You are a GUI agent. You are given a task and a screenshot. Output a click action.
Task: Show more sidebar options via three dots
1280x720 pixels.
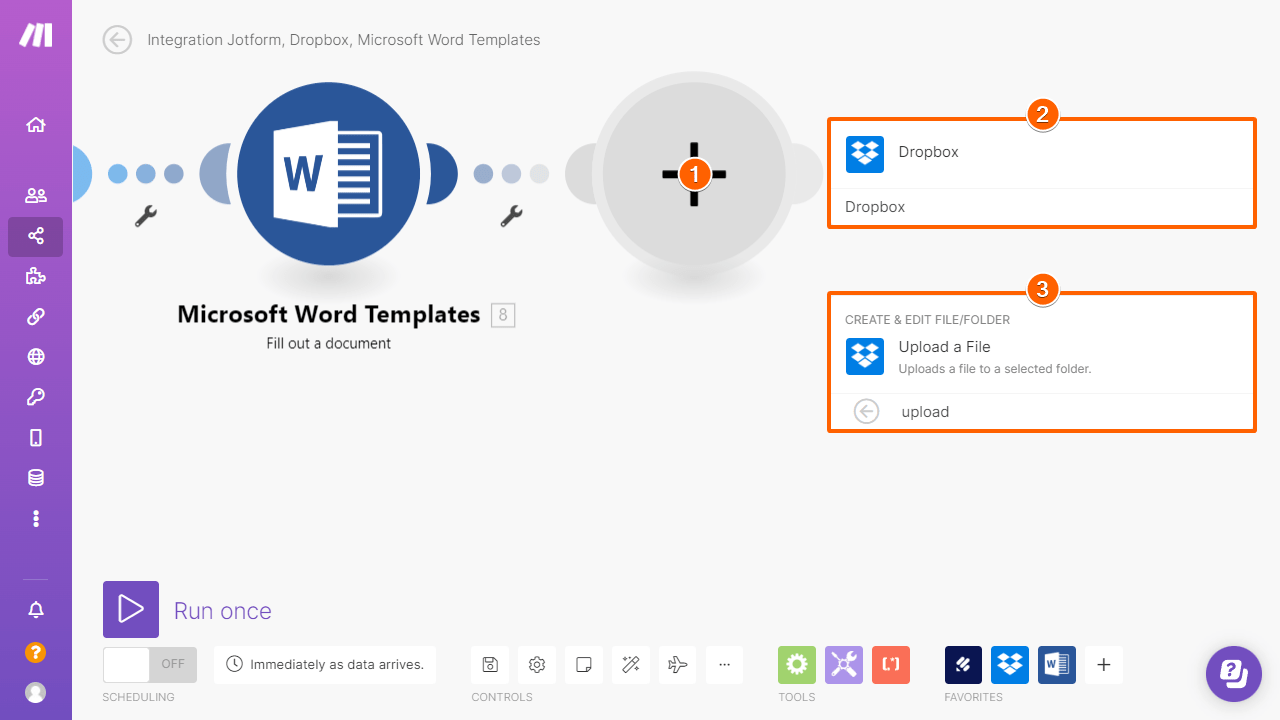[36, 518]
